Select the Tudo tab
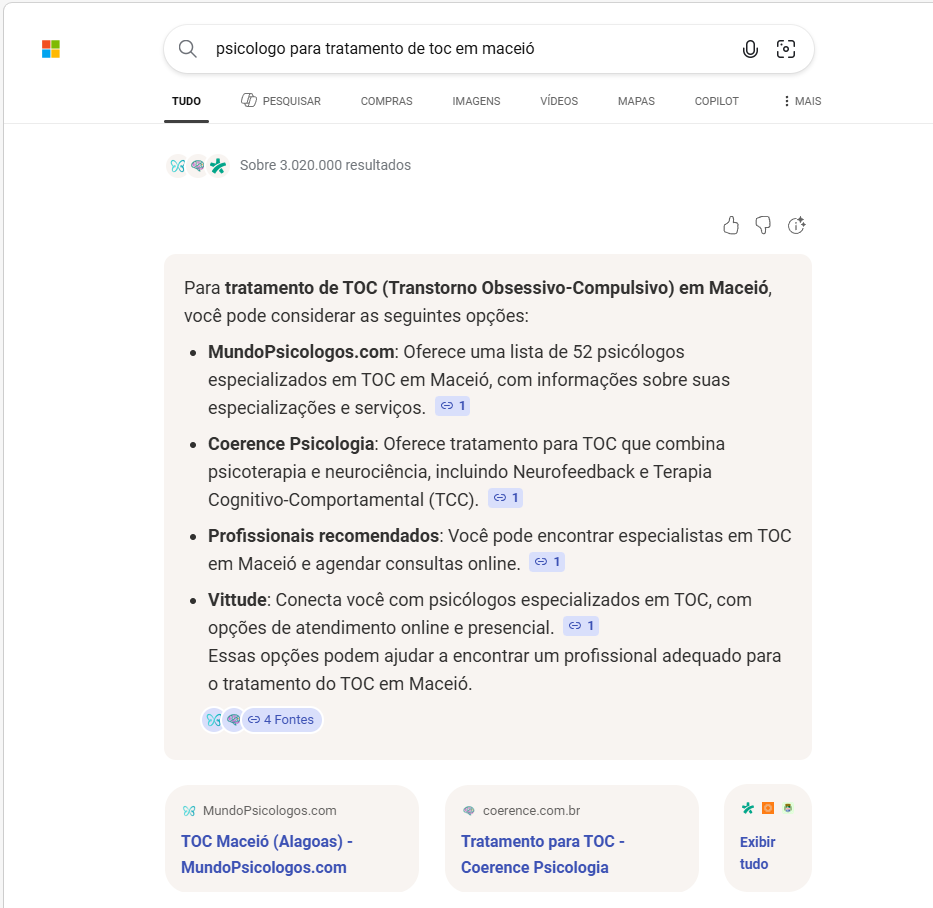Image resolution: width=933 pixels, height=908 pixels. point(186,101)
